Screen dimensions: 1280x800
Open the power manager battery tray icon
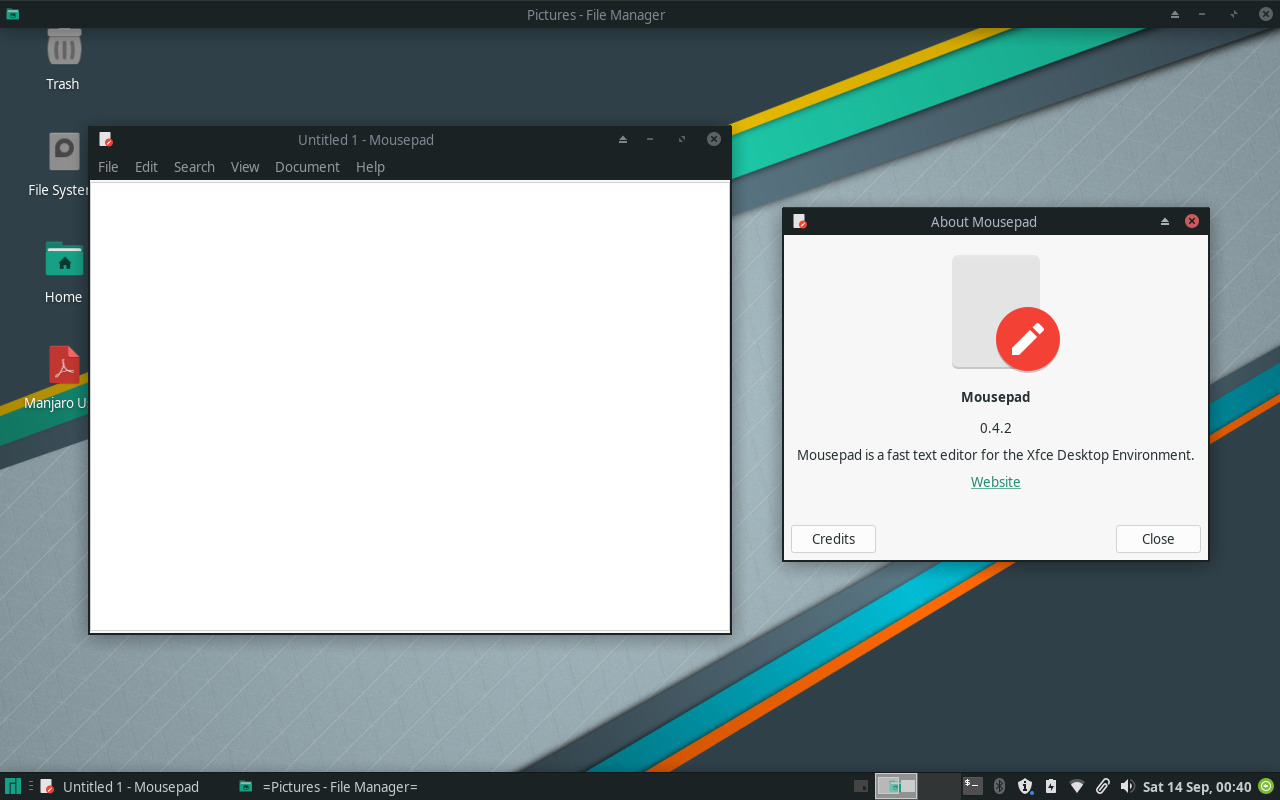coord(1051,786)
